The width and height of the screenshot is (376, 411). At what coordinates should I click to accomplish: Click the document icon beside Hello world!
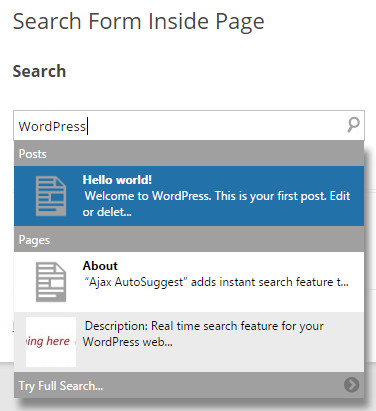[51, 196]
